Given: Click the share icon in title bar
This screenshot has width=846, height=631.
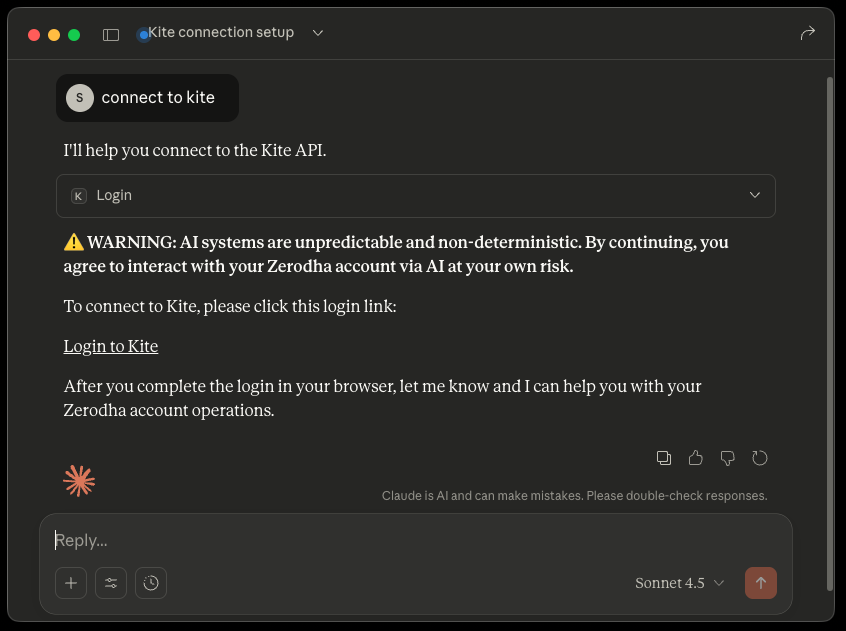Looking at the screenshot, I should pos(808,33).
